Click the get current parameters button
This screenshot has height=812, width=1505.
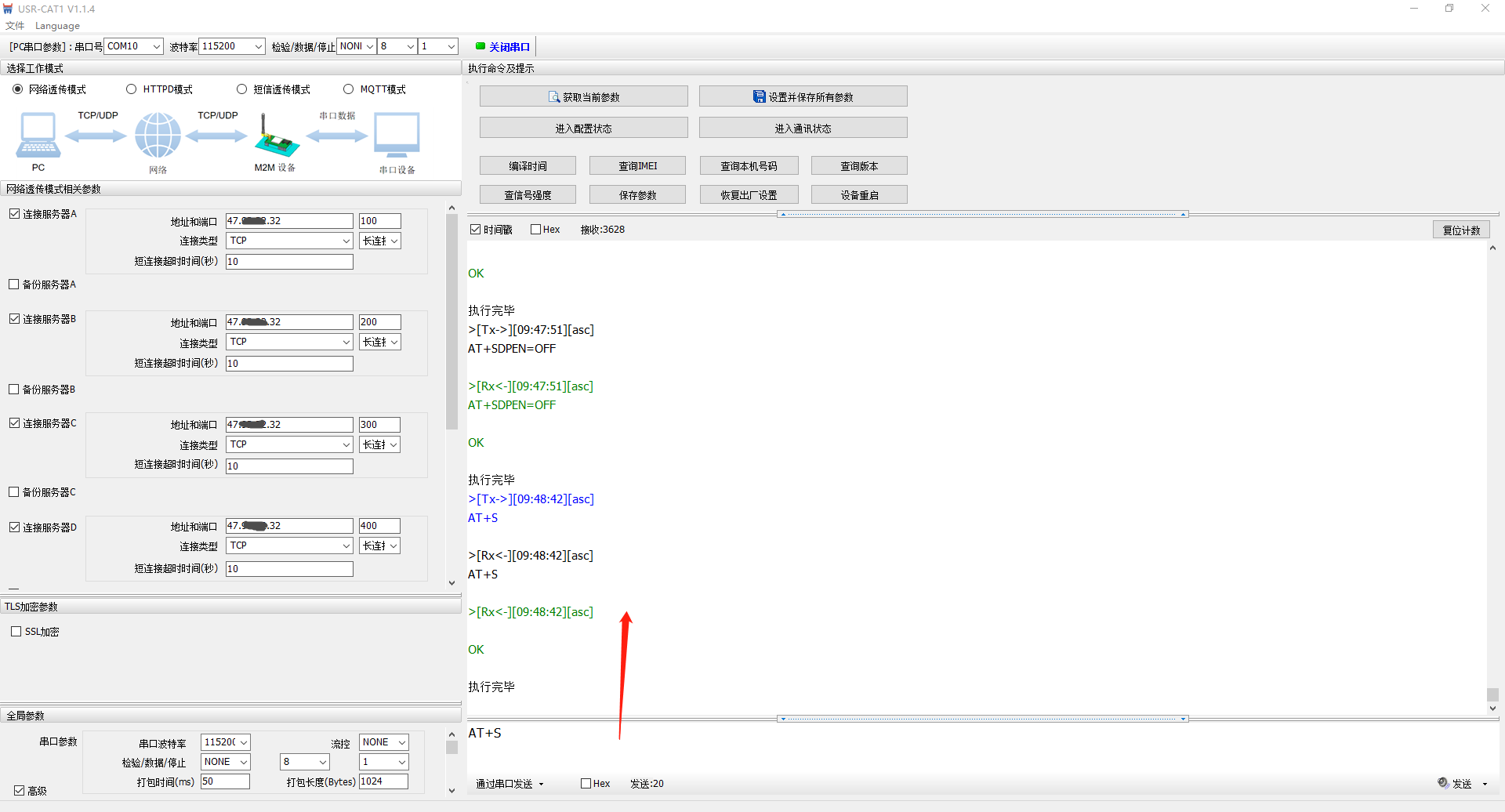(583, 96)
